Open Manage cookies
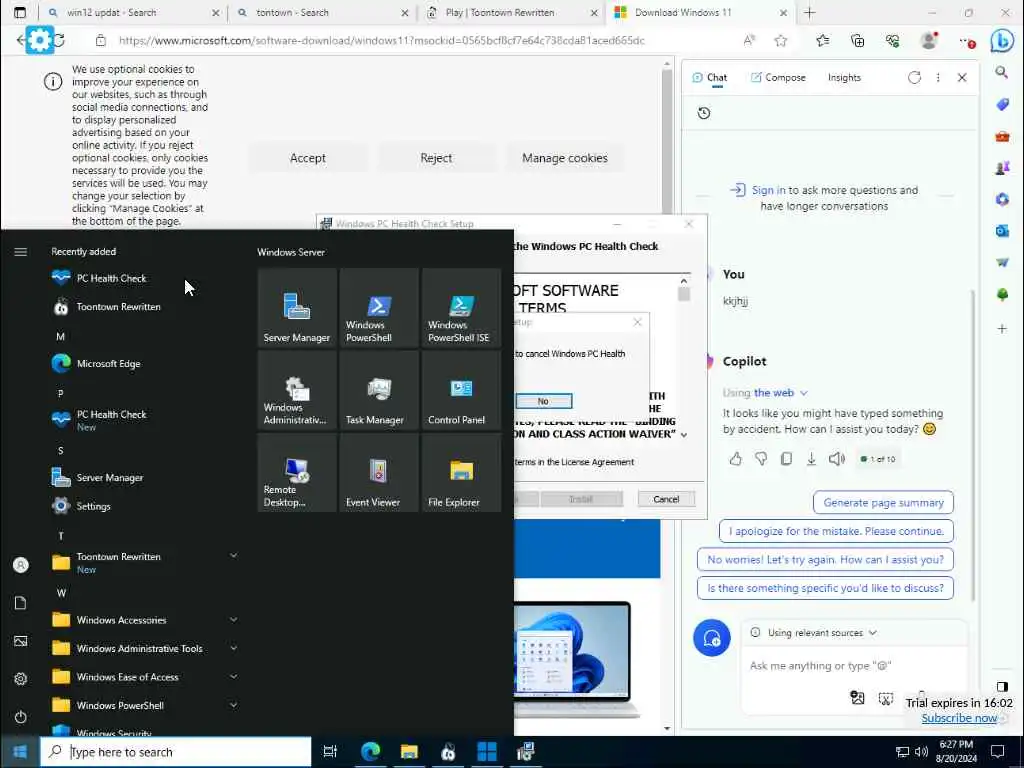1024x768 pixels. (565, 158)
